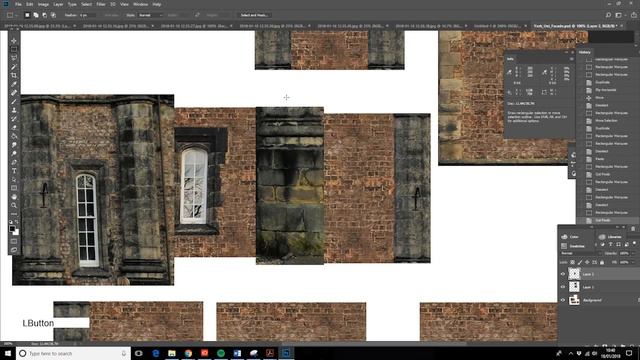Choose Subtract from Selection mode

[x=44, y=15]
